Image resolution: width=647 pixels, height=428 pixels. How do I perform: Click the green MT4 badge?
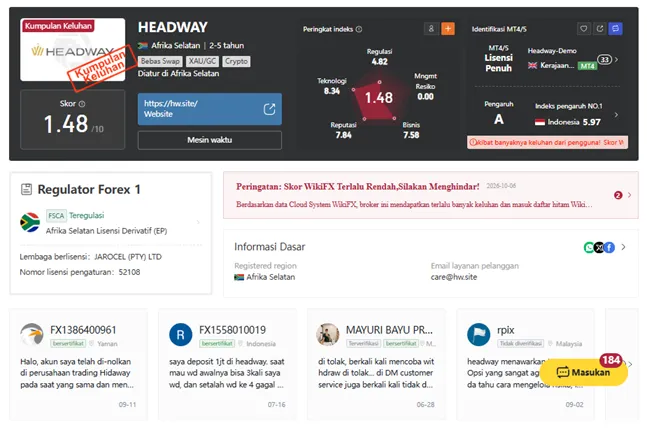(x=587, y=66)
